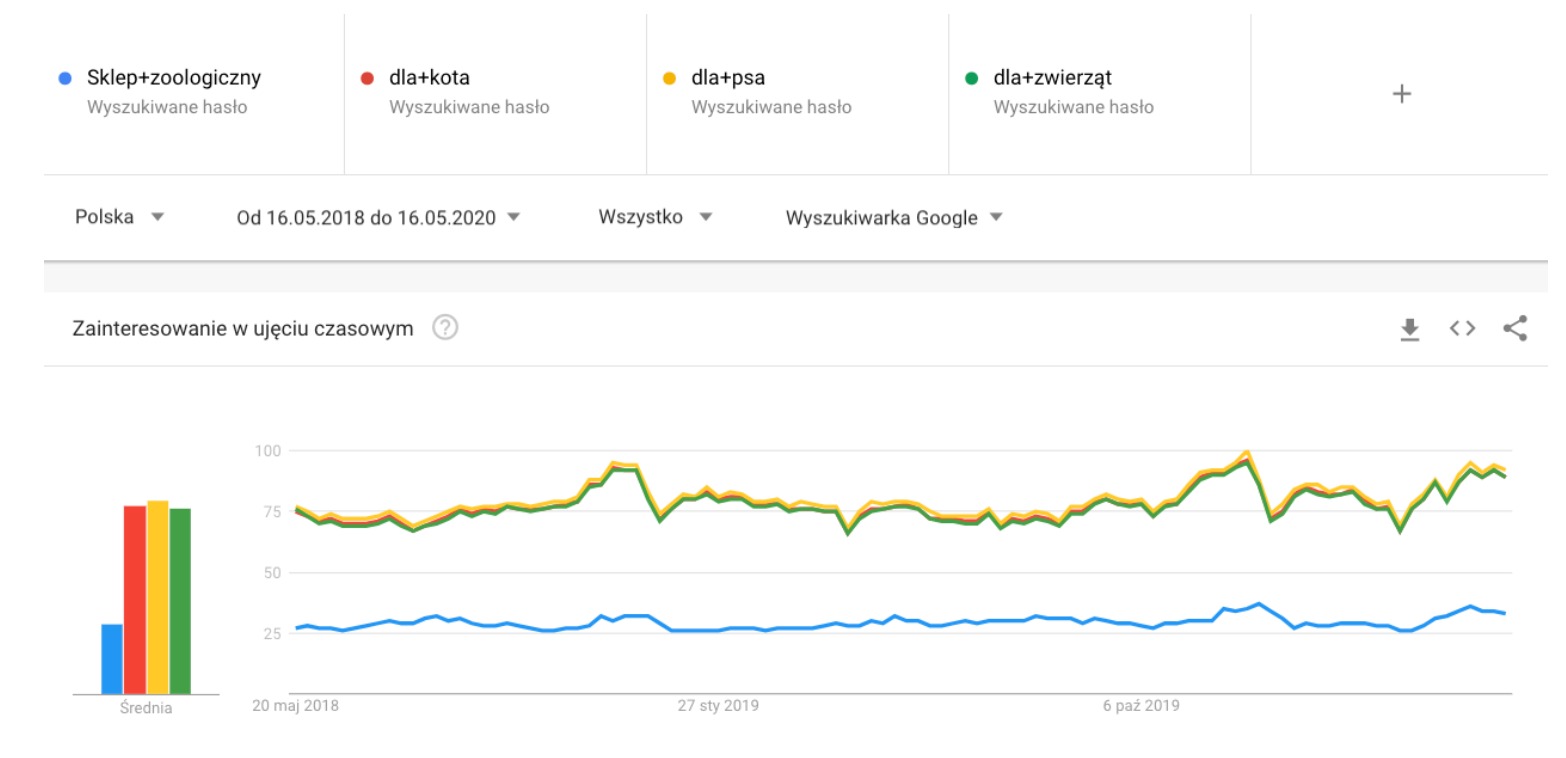Viewport: 1566px width, 758px height.
Task: Open the Wyszukiwarka Google search type dropdown
Action: coord(893,217)
